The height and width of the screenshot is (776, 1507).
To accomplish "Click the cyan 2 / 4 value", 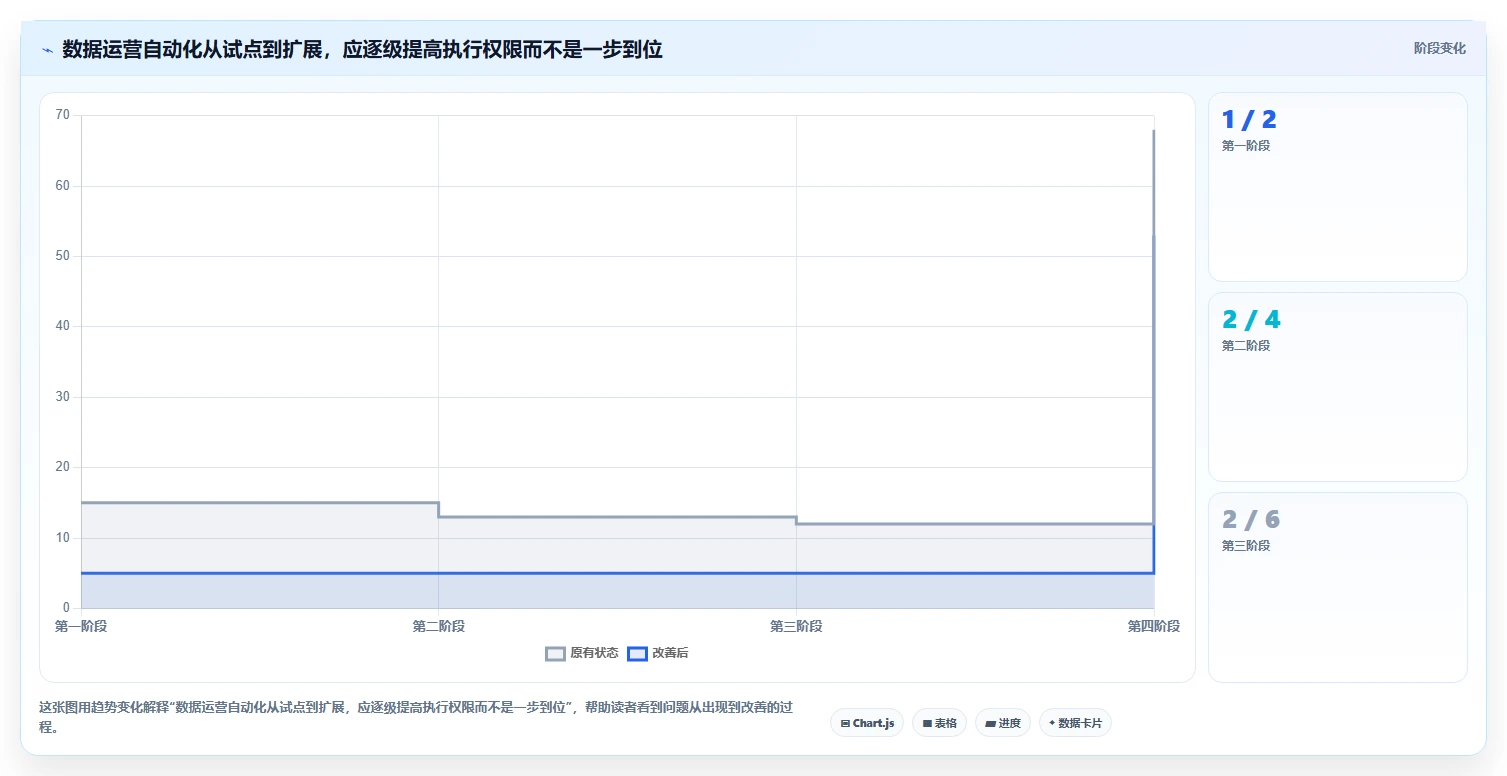I will pyautogui.click(x=1251, y=320).
